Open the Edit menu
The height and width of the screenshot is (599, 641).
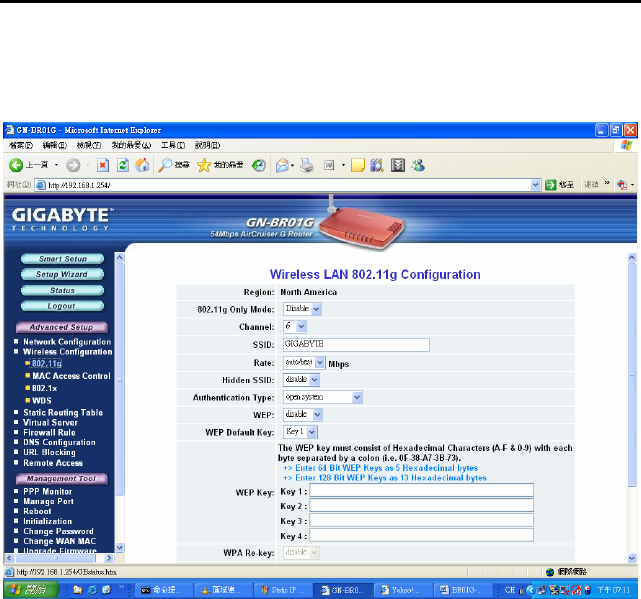point(54,146)
